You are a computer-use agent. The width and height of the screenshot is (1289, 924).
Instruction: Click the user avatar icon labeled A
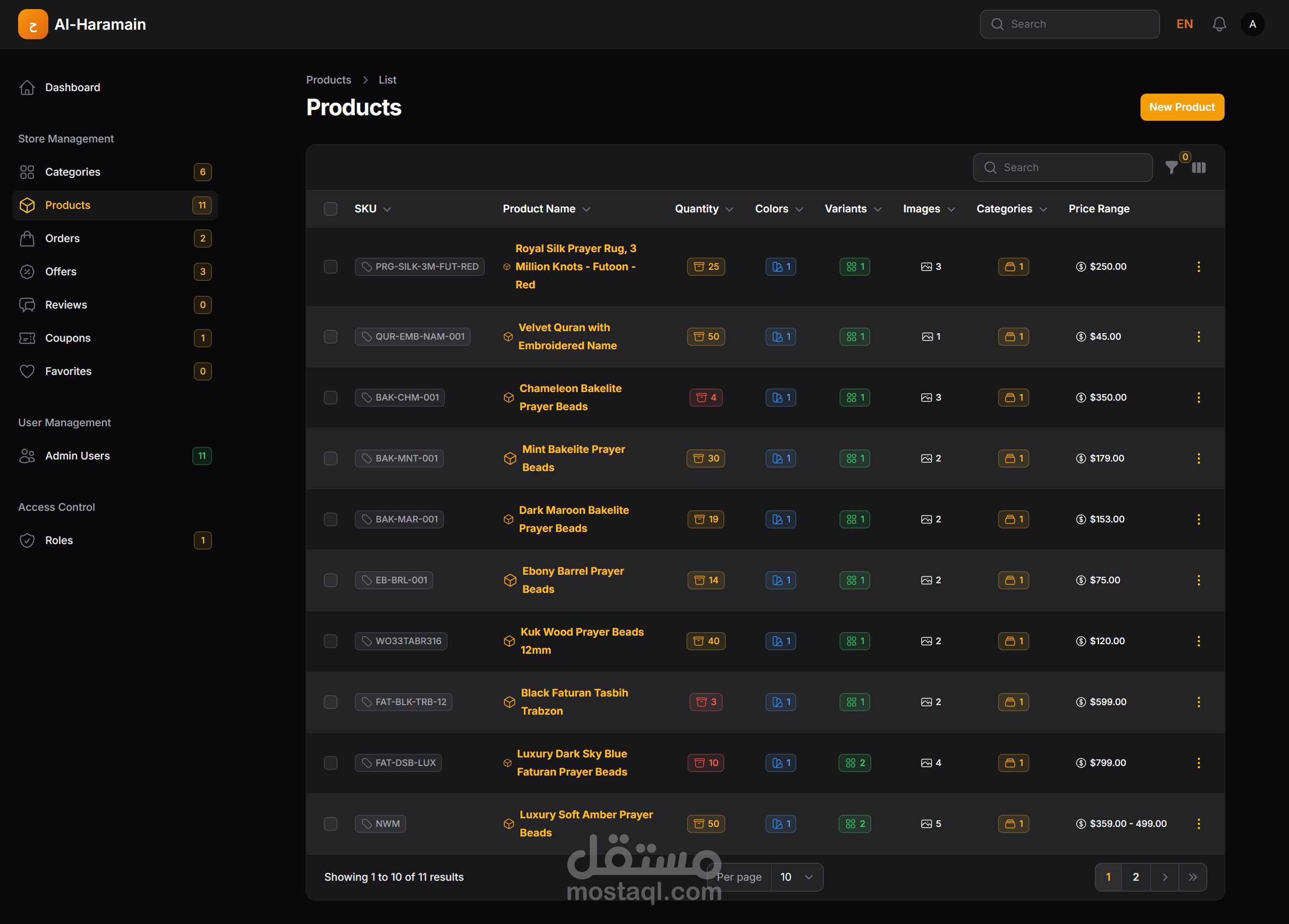tap(1253, 24)
